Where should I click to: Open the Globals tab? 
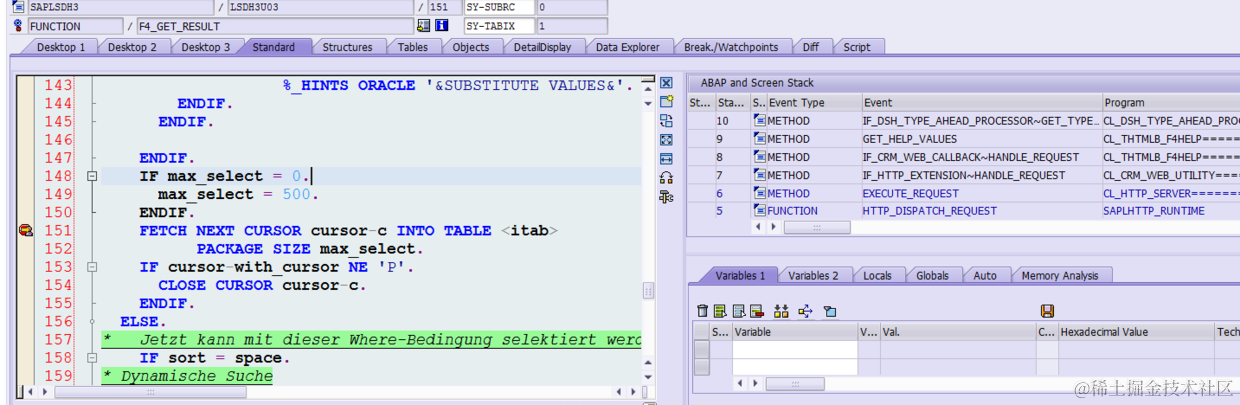click(x=932, y=275)
